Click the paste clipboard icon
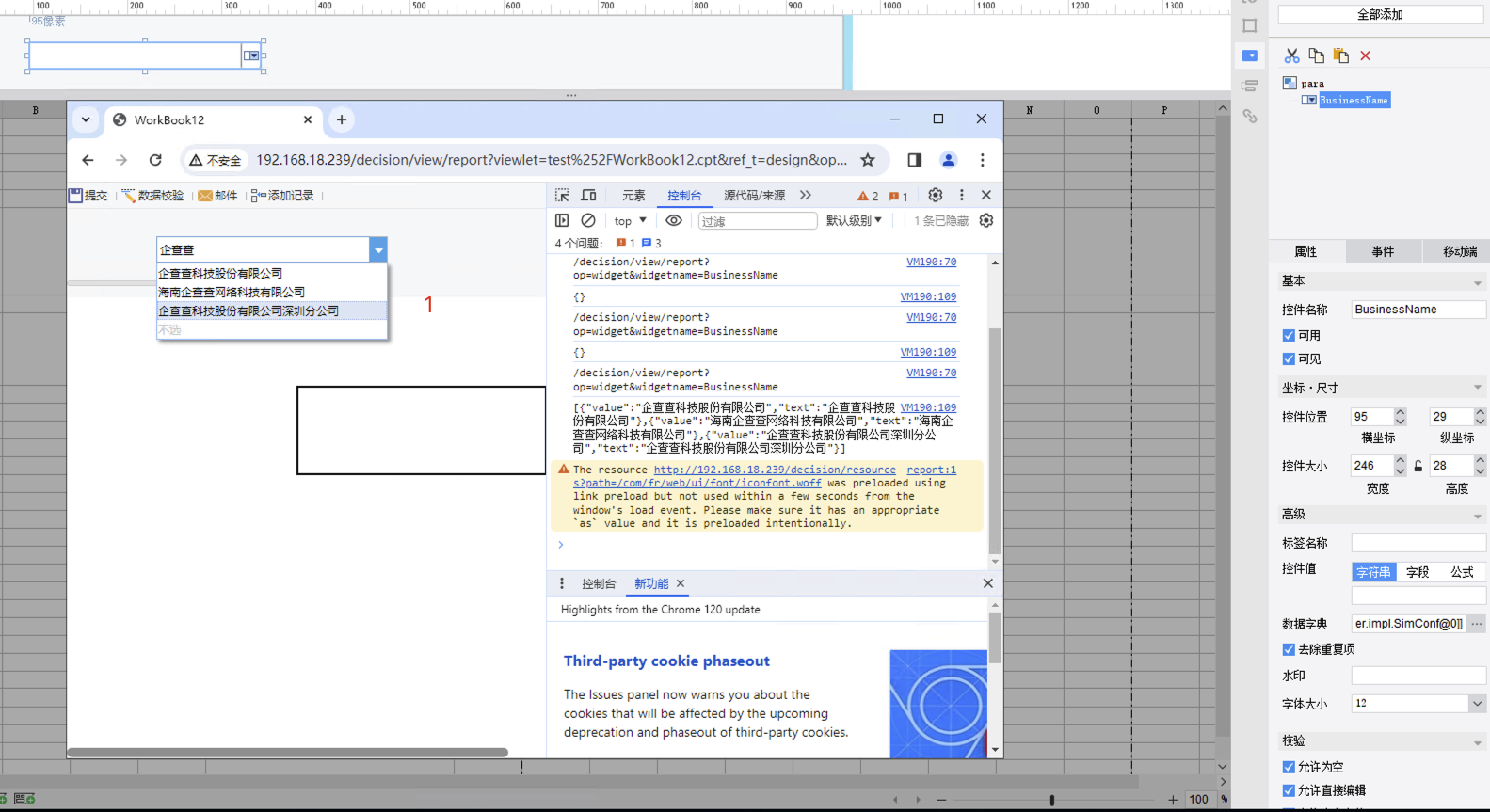The image size is (1490, 812). point(1340,56)
